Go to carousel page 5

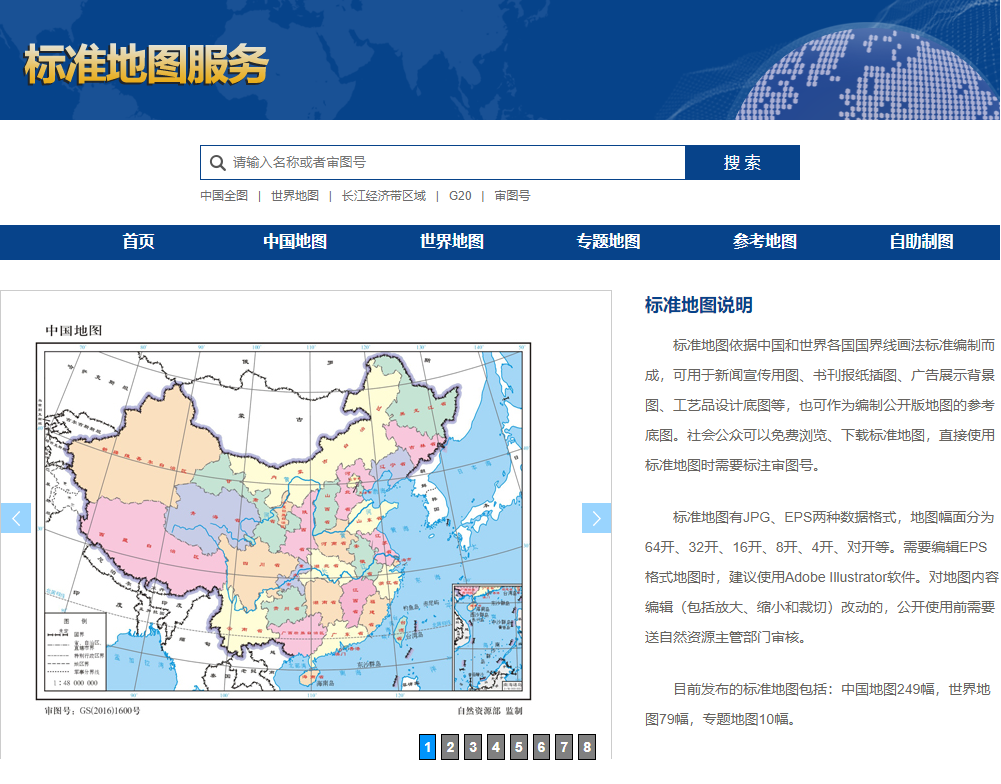tap(519, 746)
